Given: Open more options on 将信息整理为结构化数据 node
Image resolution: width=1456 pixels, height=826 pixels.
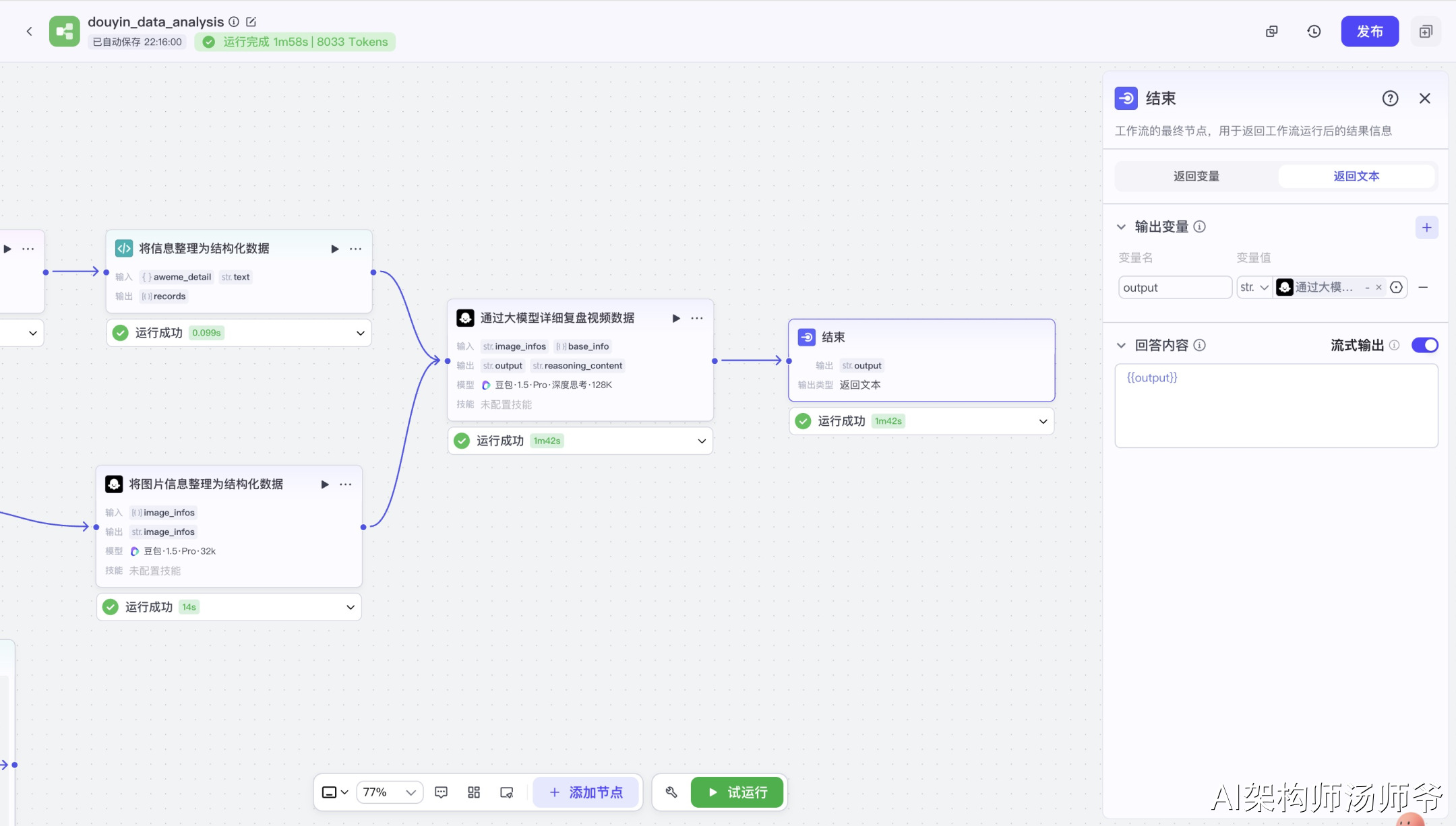Looking at the screenshot, I should 356,249.
